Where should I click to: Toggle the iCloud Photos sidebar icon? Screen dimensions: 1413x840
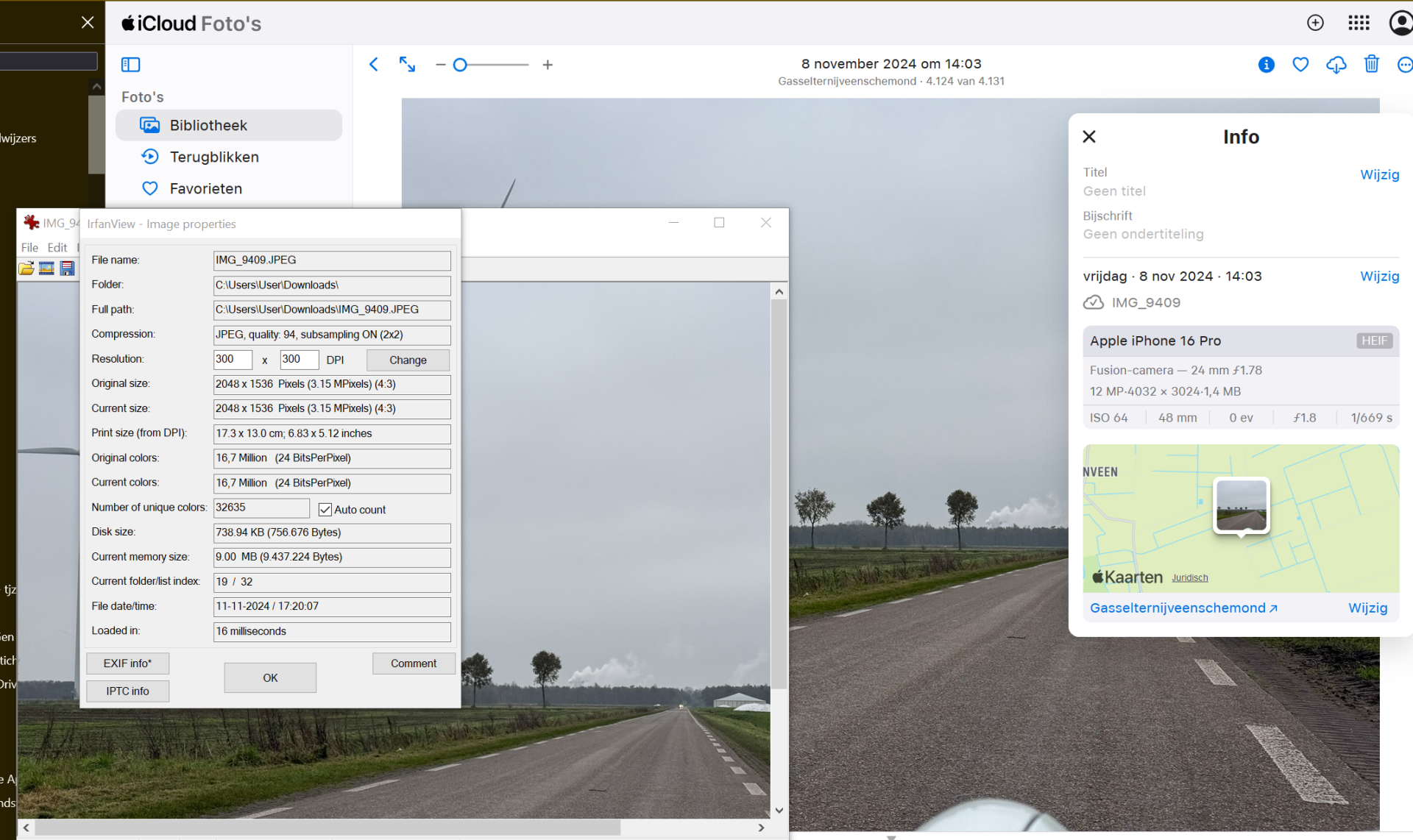coord(130,65)
